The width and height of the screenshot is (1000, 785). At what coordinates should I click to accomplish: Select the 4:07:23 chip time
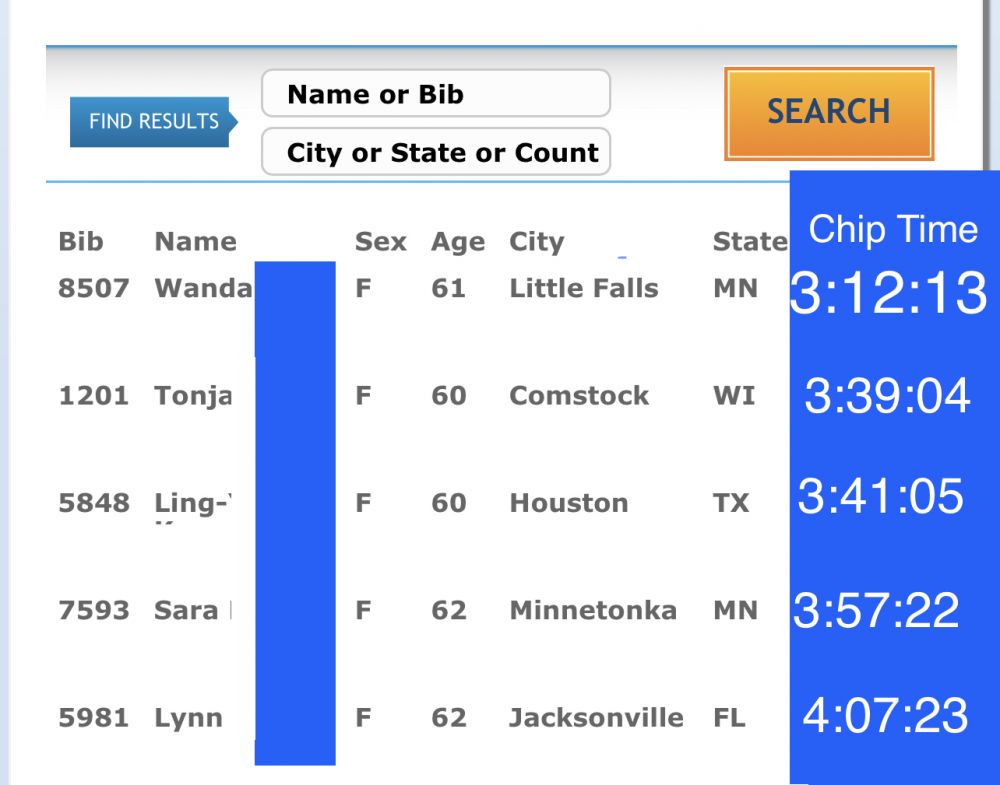tap(885, 716)
